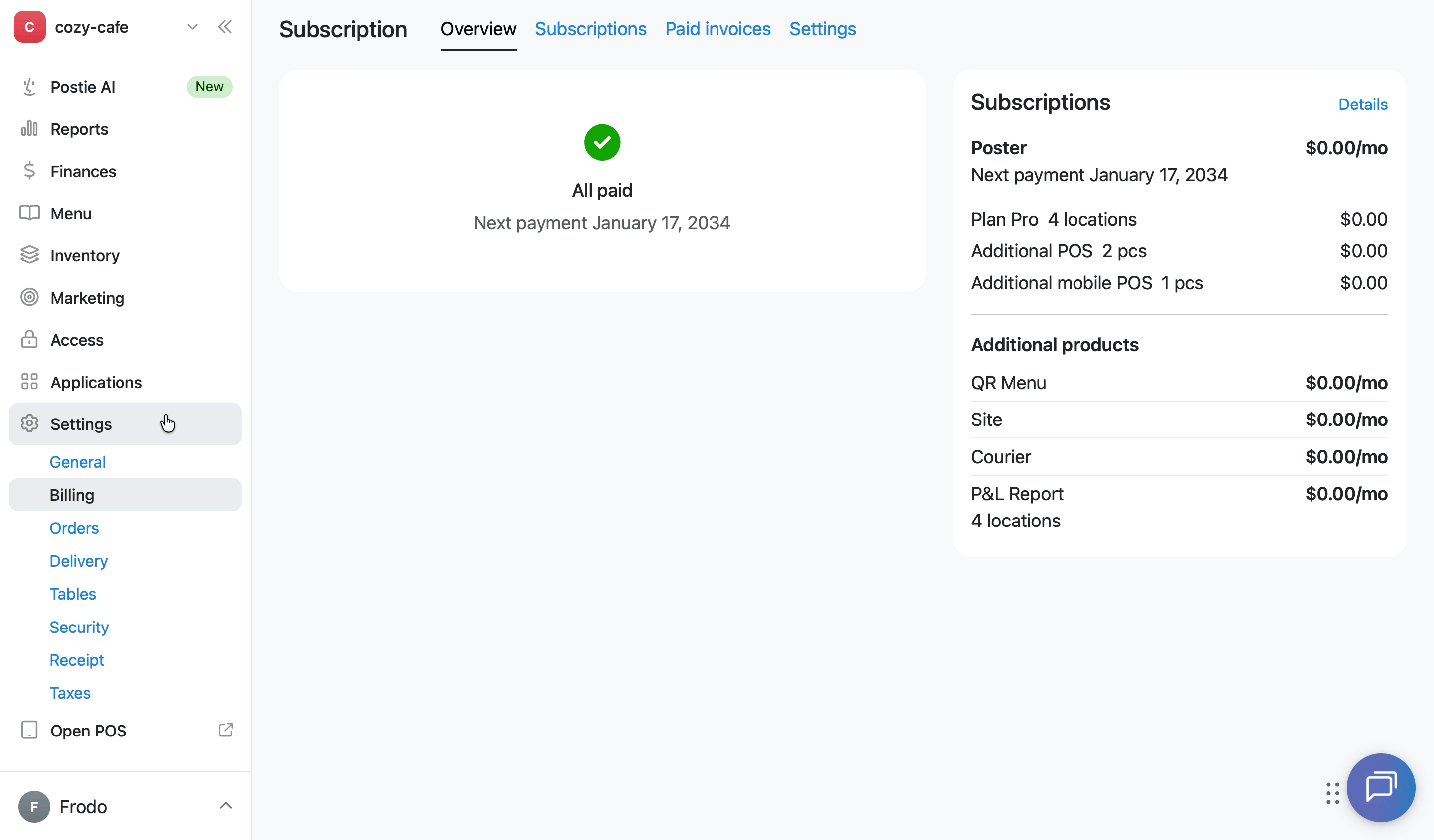Click the Open POS tablet icon

coord(29,730)
